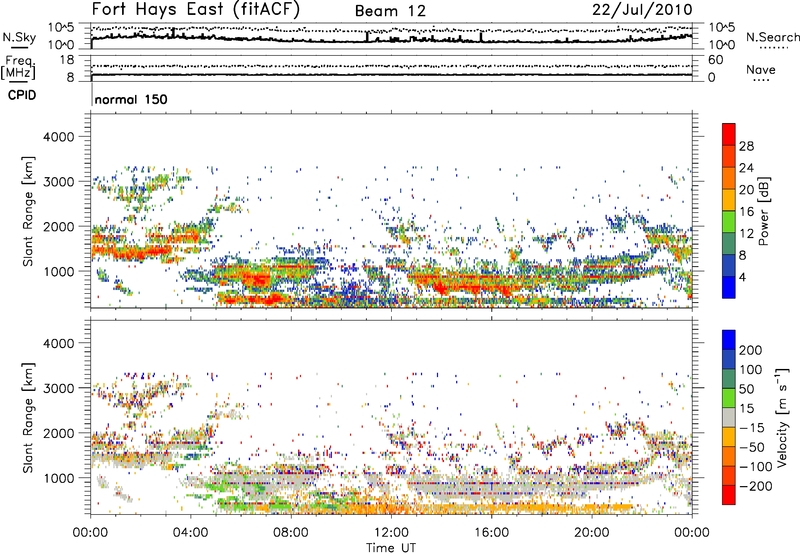Click the "Power [dB]" colorbar title
The width and height of the screenshot is (800, 554).
tap(763, 211)
